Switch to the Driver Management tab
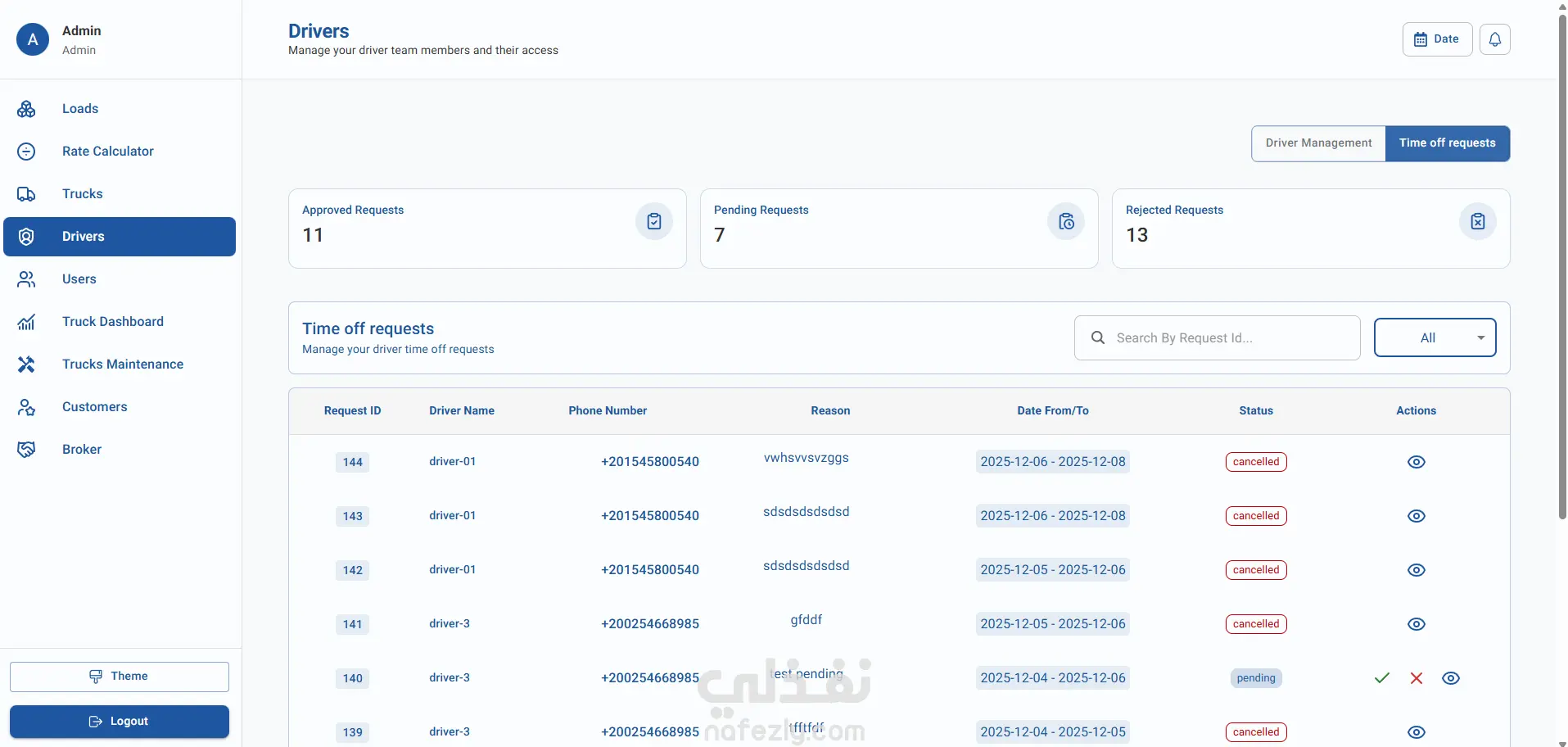Viewport: 1568px width, 747px height. click(1318, 143)
